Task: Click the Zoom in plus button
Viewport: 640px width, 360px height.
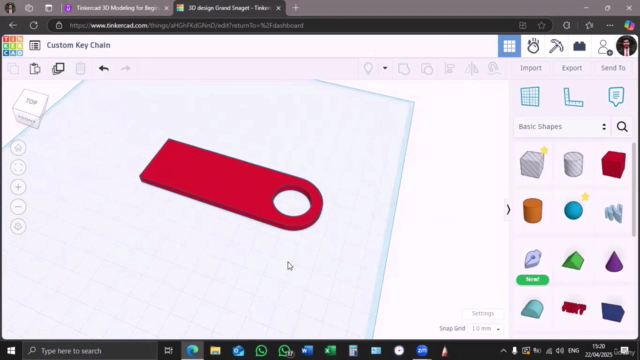Action: (x=18, y=187)
